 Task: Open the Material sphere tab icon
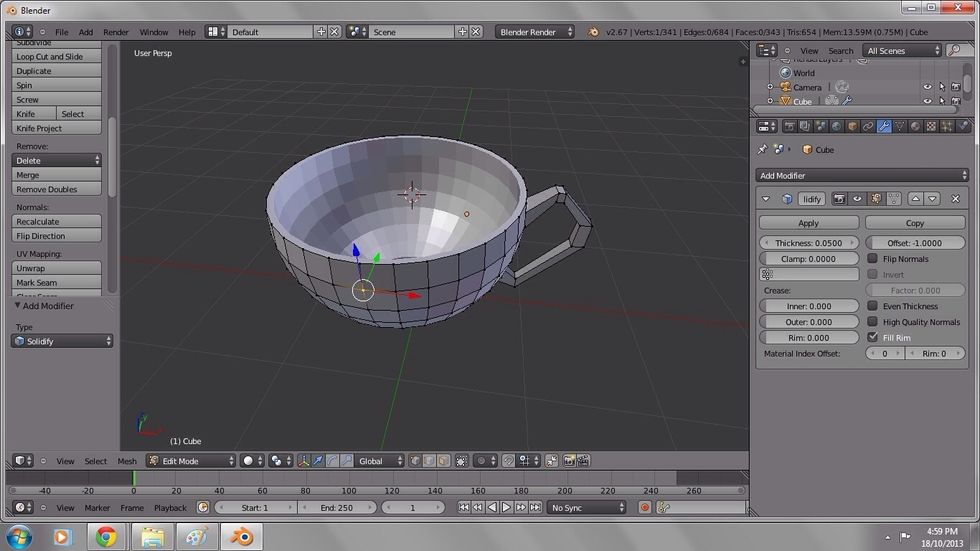click(915, 127)
